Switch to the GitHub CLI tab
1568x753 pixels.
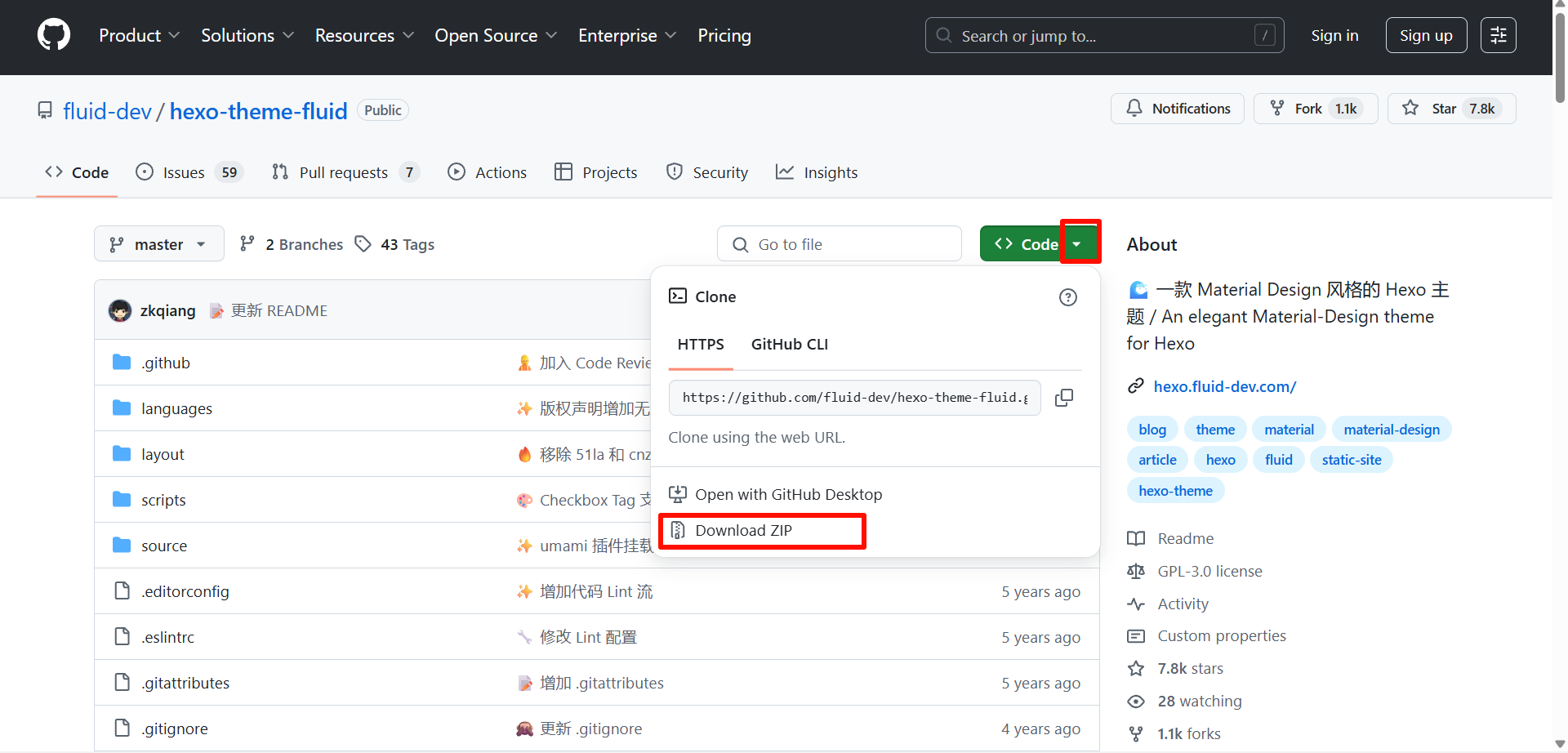[789, 345]
